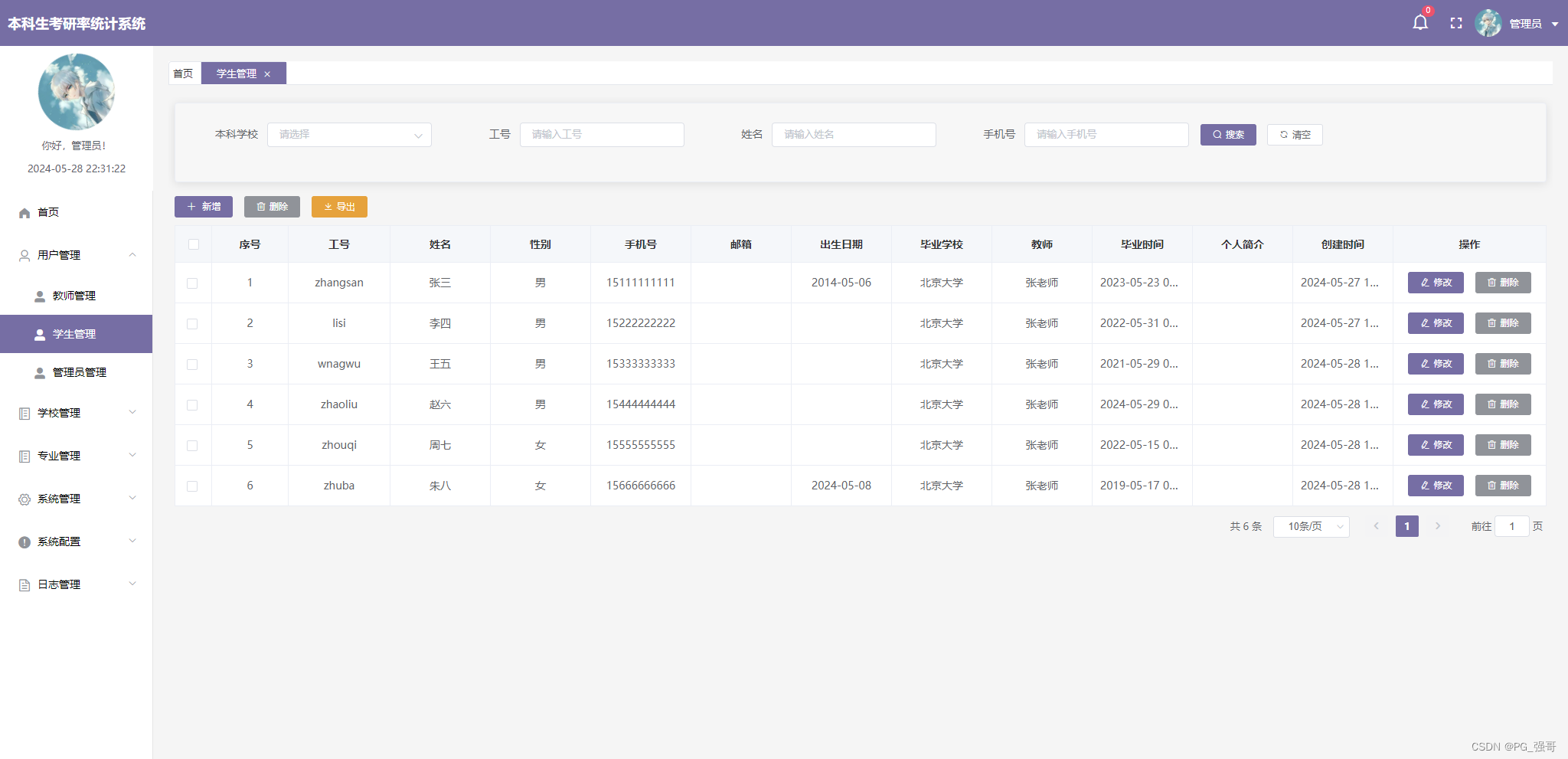Click the 清空 reset button
The image size is (1568, 759).
click(1295, 135)
